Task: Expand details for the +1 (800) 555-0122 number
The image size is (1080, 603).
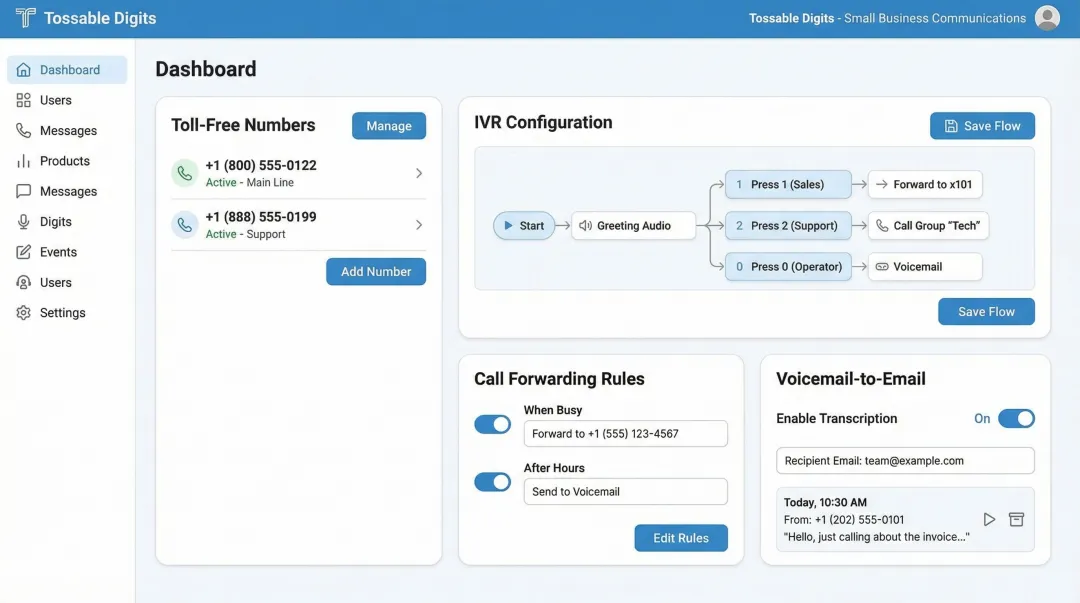Action: [x=419, y=170]
